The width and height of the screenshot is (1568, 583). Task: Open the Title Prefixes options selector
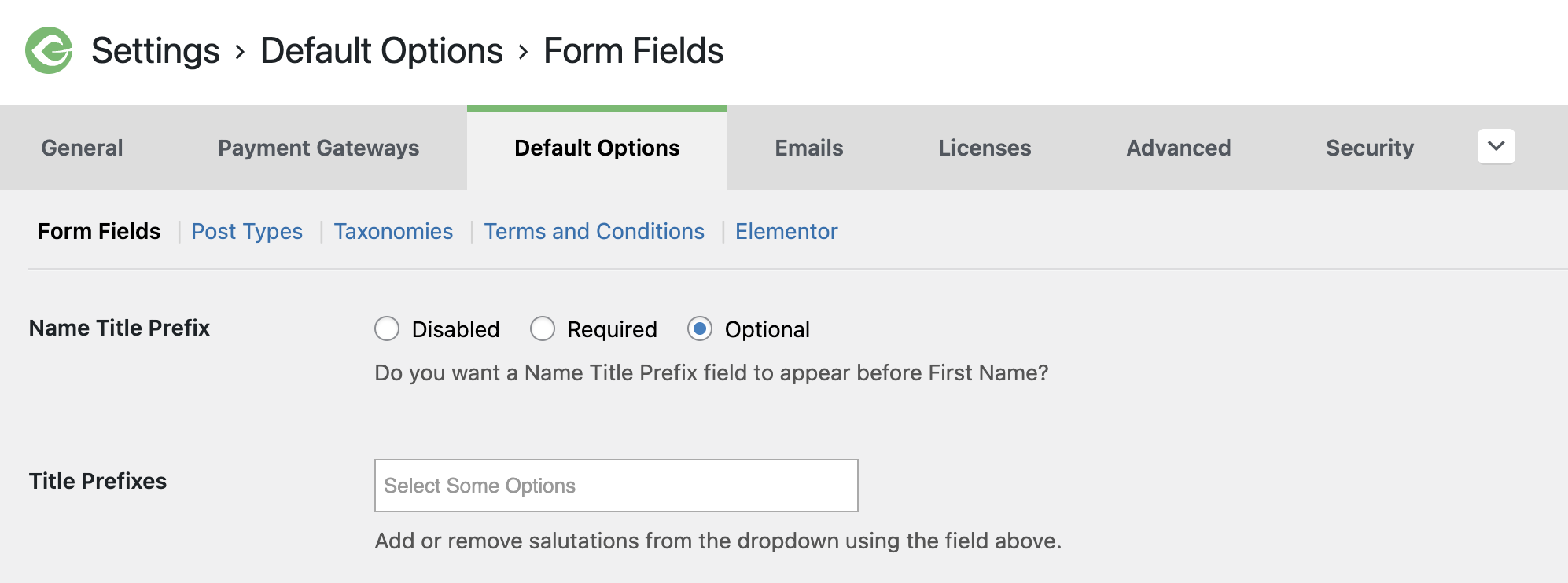[x=616, y=486]
